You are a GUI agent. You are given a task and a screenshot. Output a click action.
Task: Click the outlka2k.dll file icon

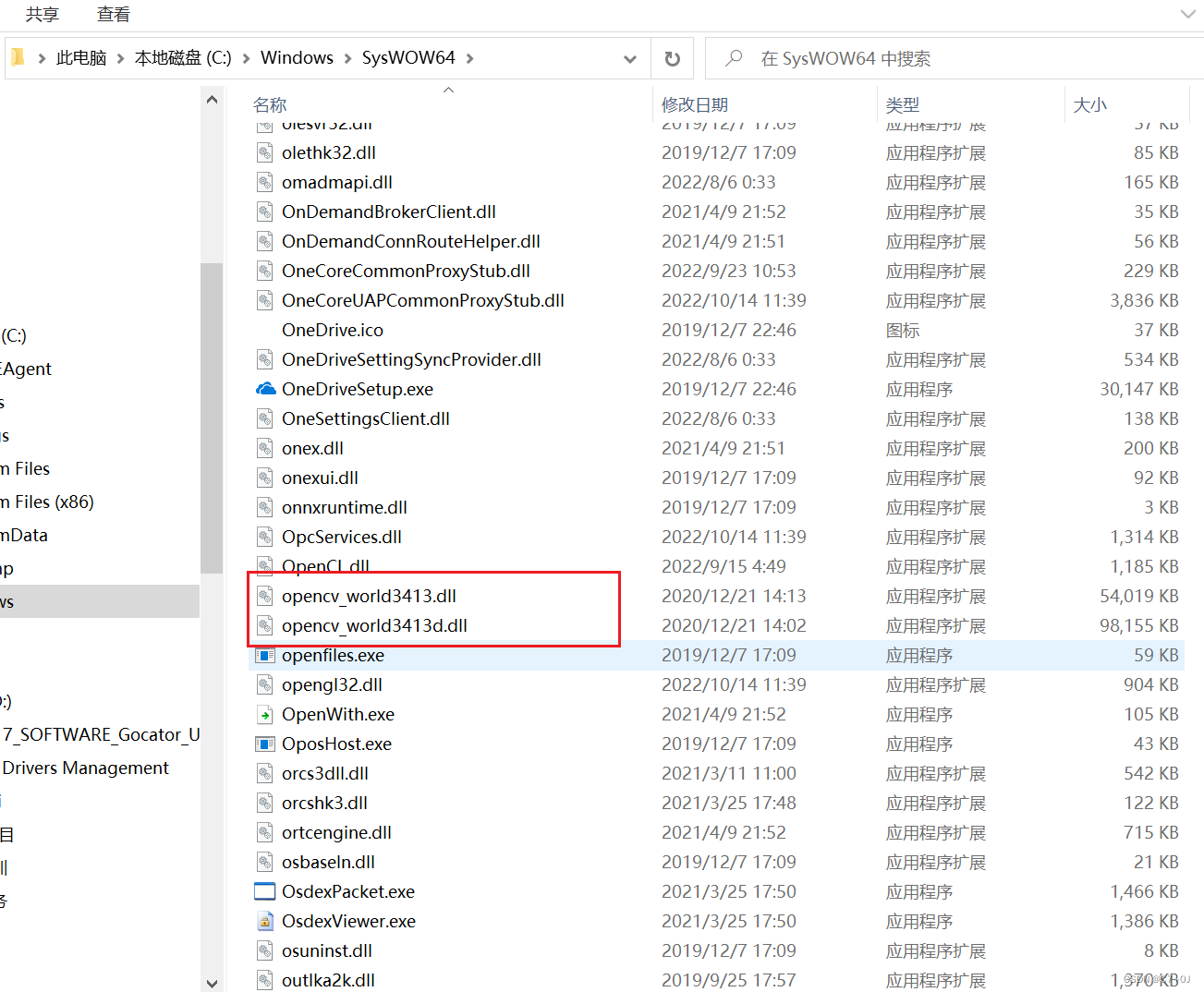(x=265, y=980)
